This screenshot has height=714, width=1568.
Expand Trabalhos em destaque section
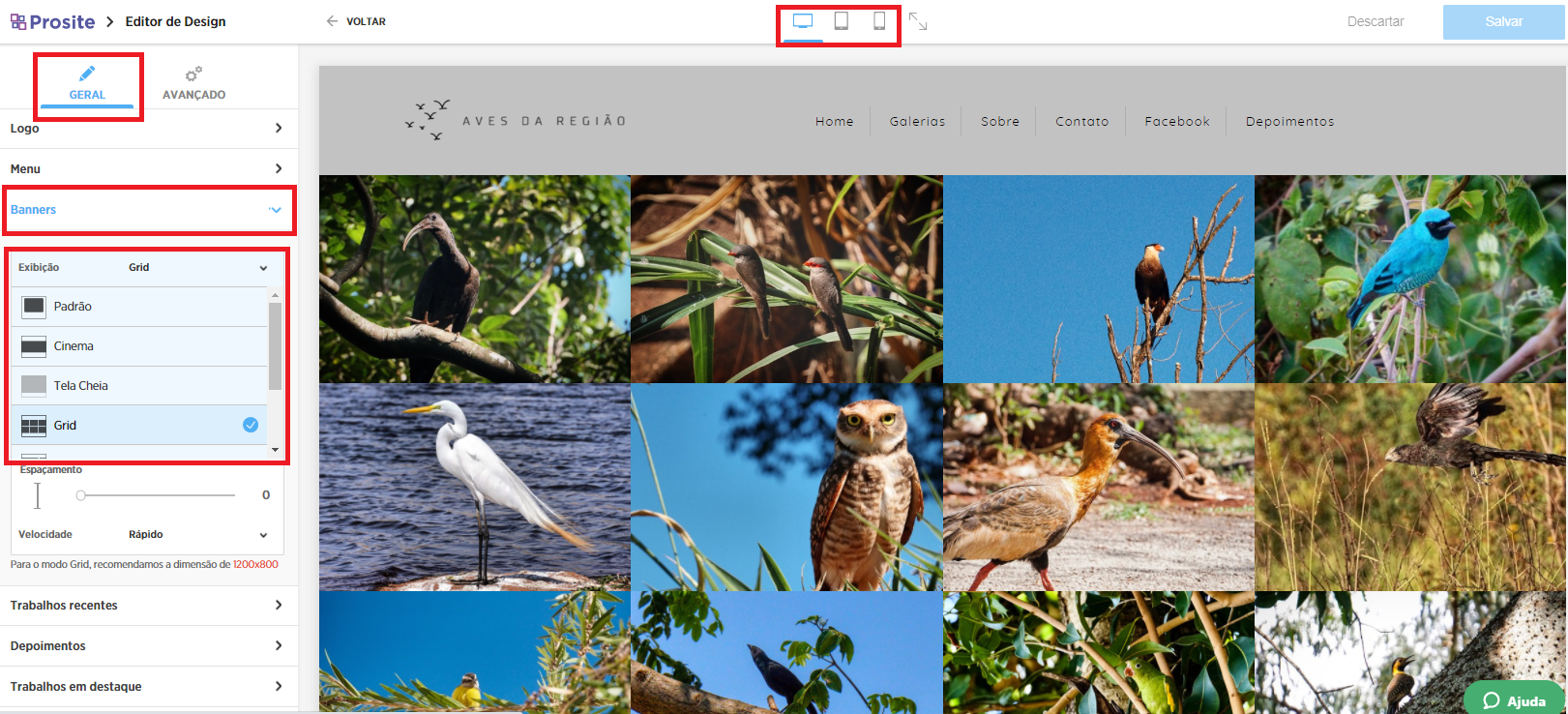point(148,687)
